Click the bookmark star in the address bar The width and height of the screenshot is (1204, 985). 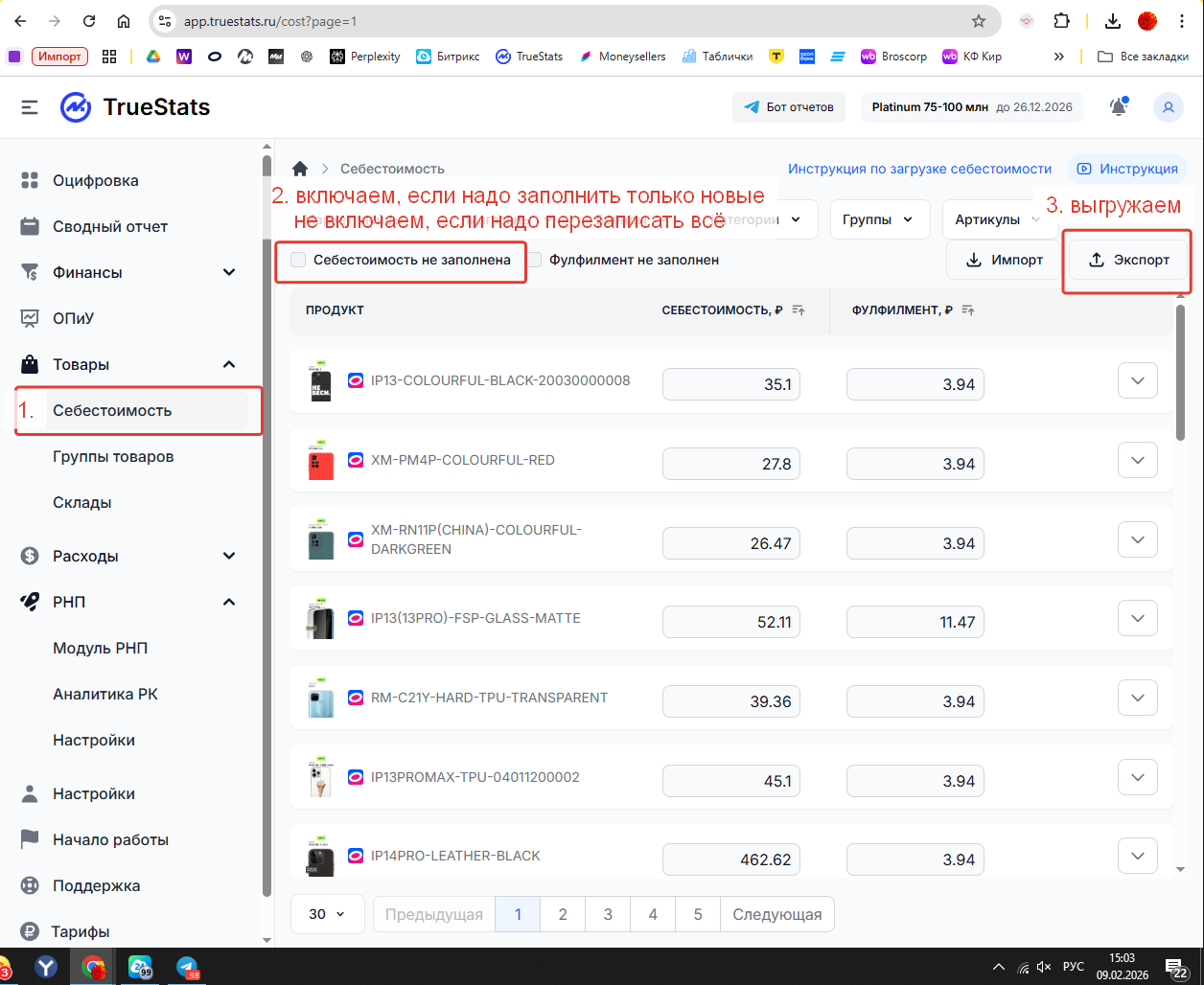pos(978,21)
